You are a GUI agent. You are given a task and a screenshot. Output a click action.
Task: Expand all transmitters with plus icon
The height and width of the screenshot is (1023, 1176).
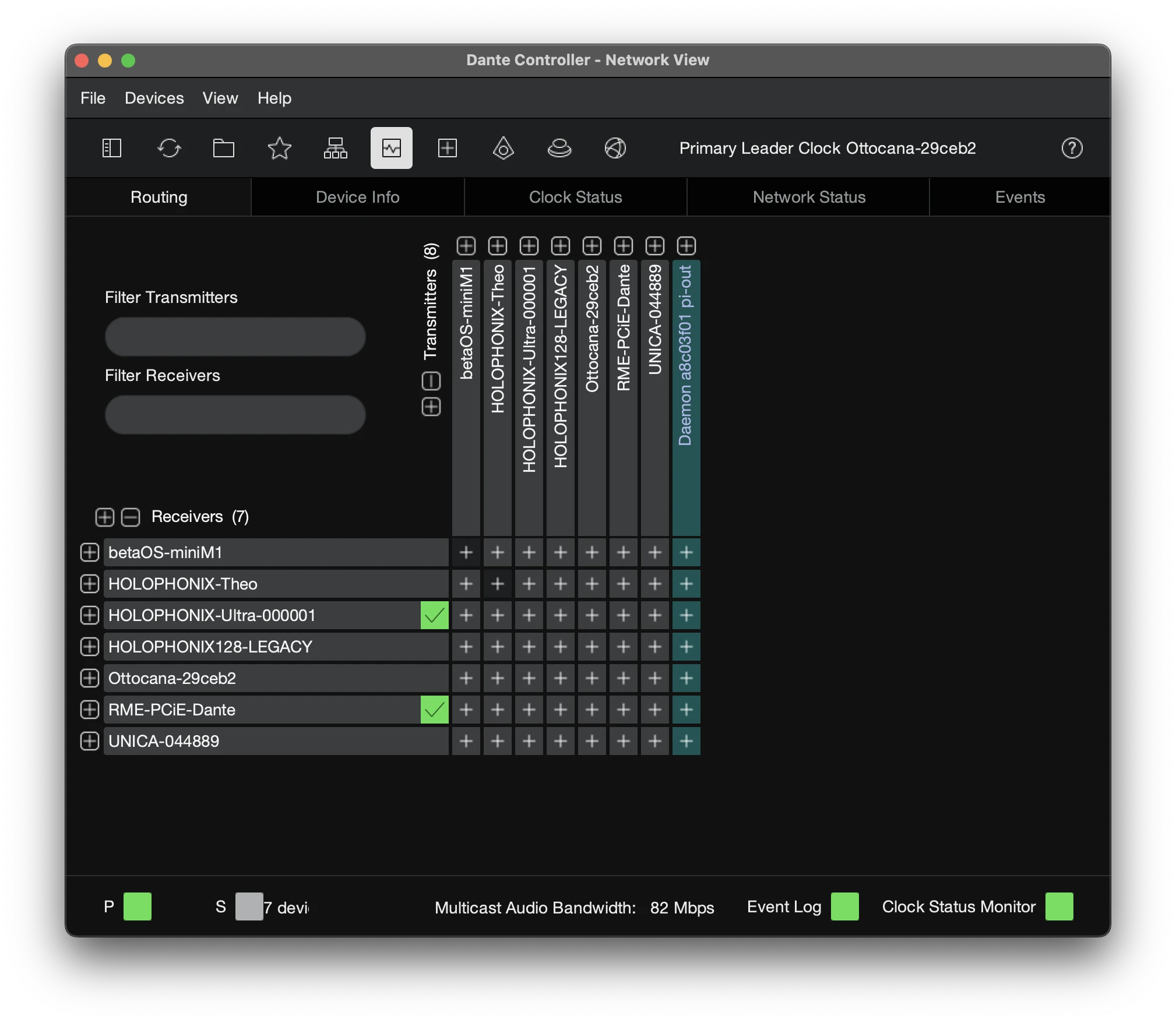coord(431,407)
